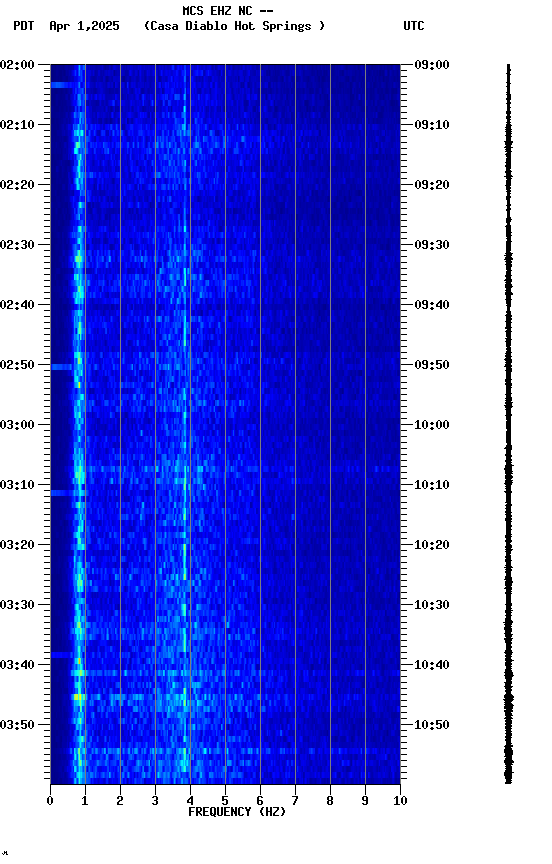Click the PDT timezone label
The image size is (552, 864).
[x=24, y=26]
